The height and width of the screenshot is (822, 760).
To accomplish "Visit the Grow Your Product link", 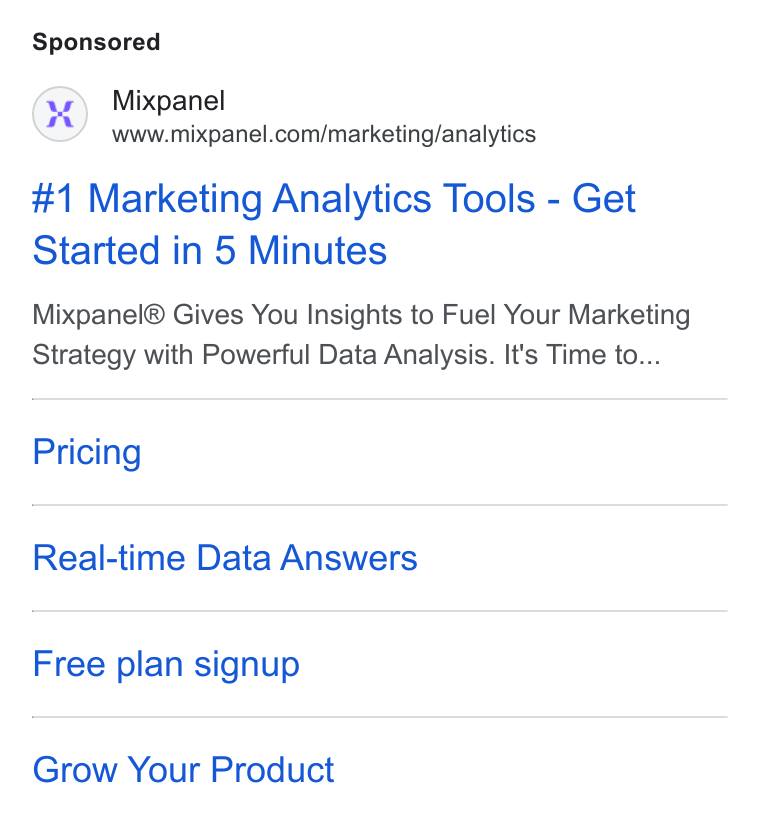I will pos(183,770).
